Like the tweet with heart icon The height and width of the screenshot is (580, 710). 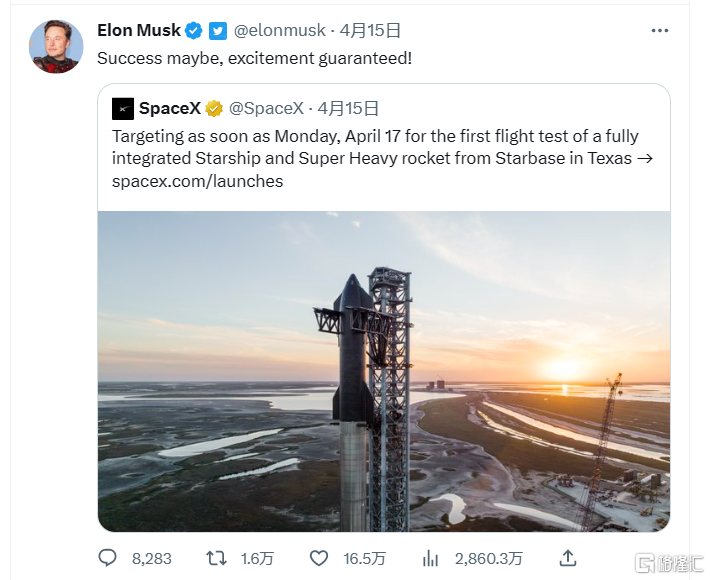pos(319,557)
